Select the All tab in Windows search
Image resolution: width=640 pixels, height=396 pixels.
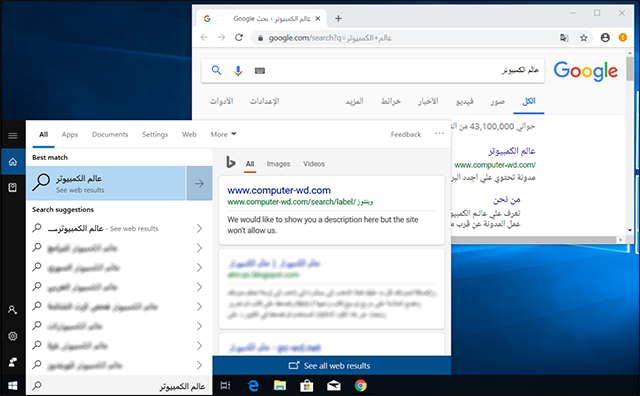point(43,134)
